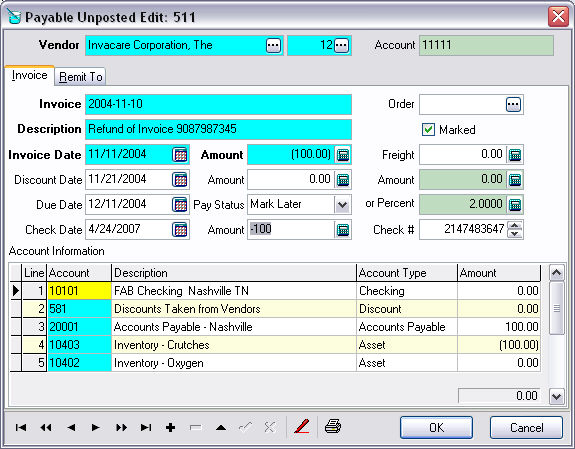The image size is (575, 449).
Task: Increase Check # with spinner up arrow
Action: [515, 226]
